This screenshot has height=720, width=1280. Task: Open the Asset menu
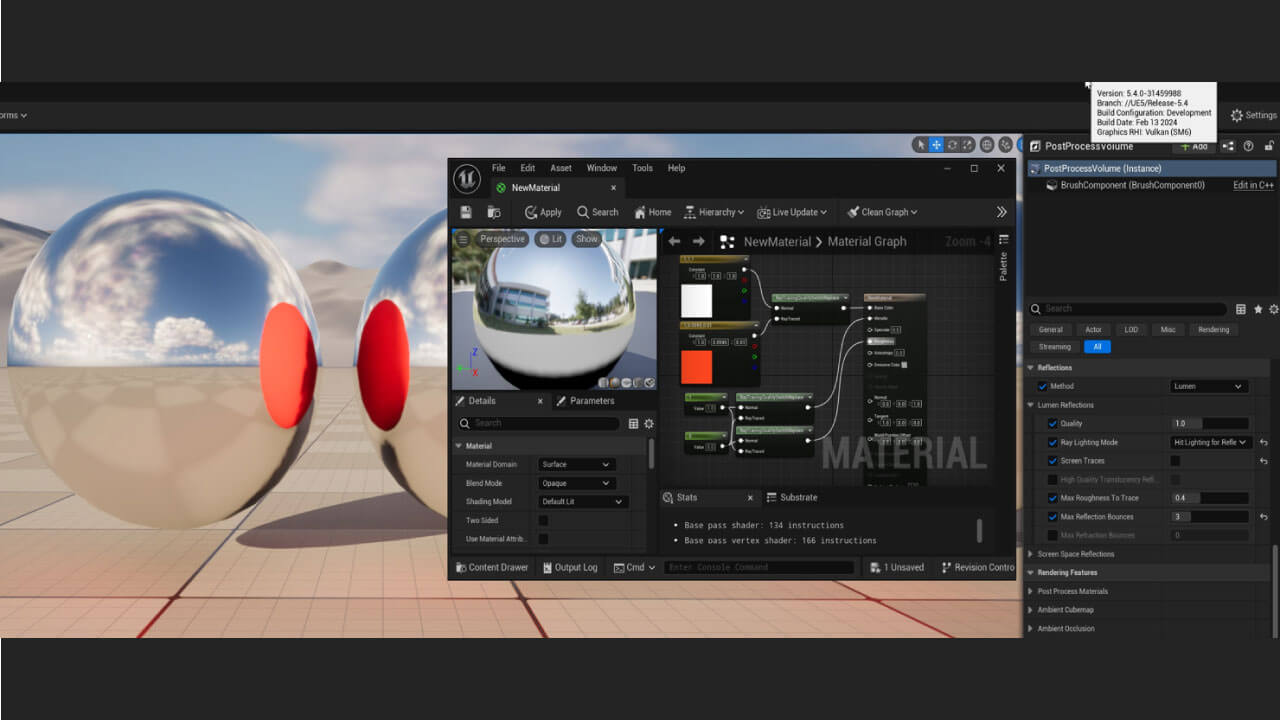[x=561, y=168]
